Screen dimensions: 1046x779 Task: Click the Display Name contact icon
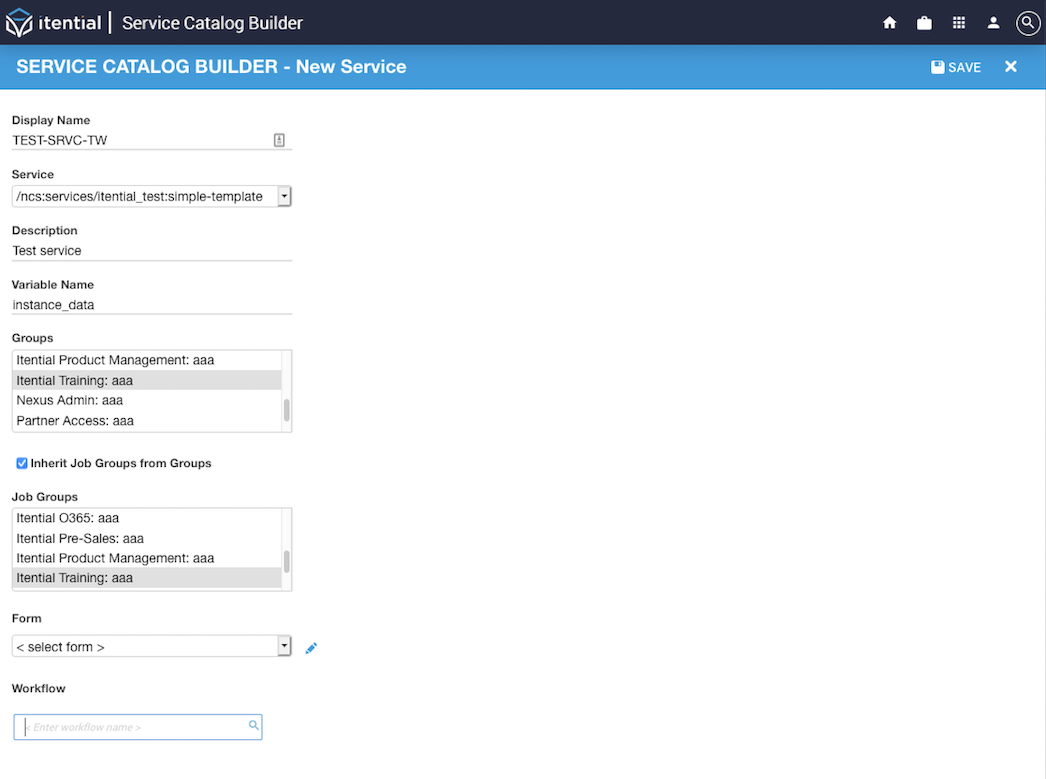click(279, 140)
